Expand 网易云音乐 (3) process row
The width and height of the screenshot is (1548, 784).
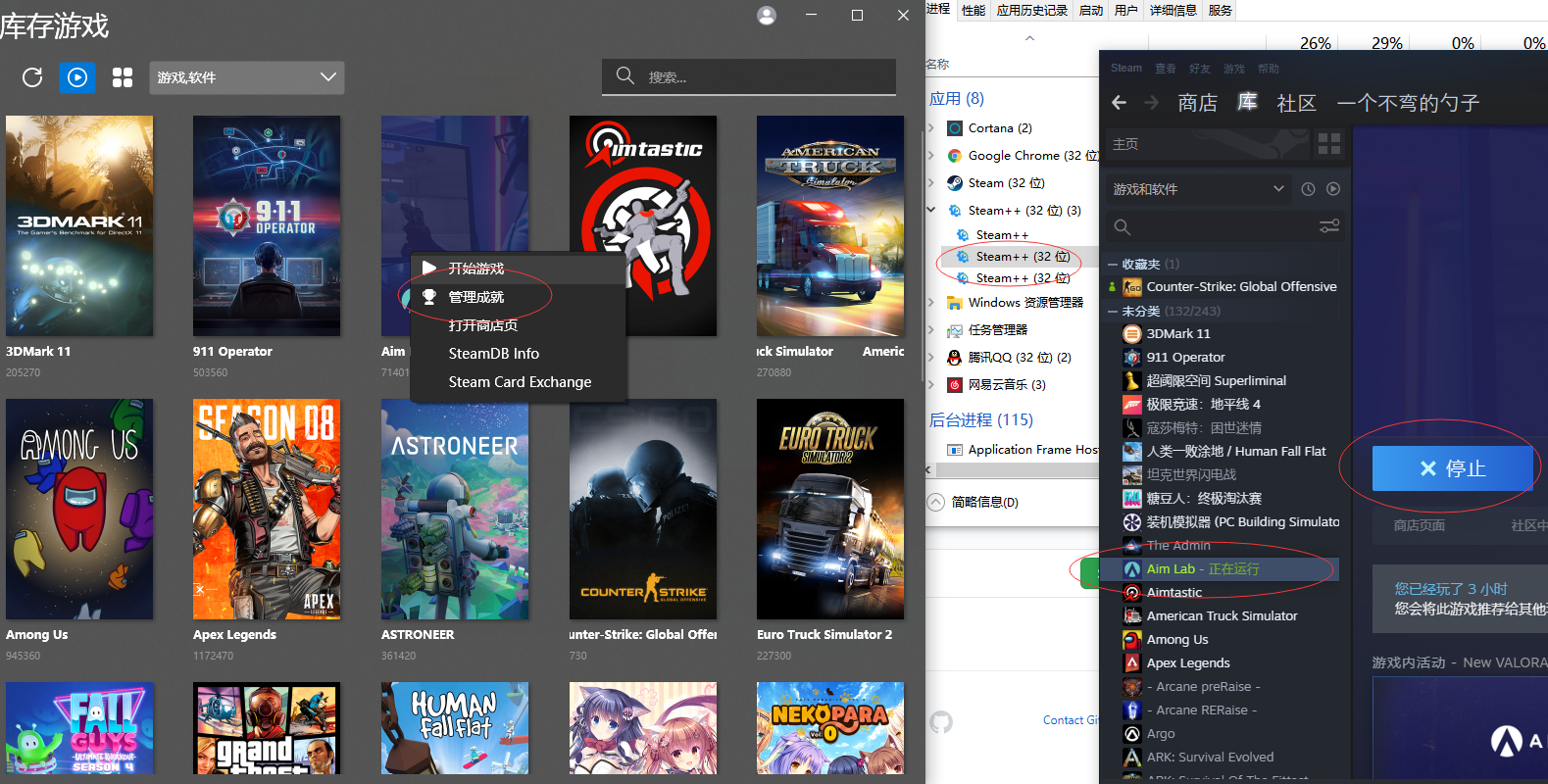[x=931, y=385]
